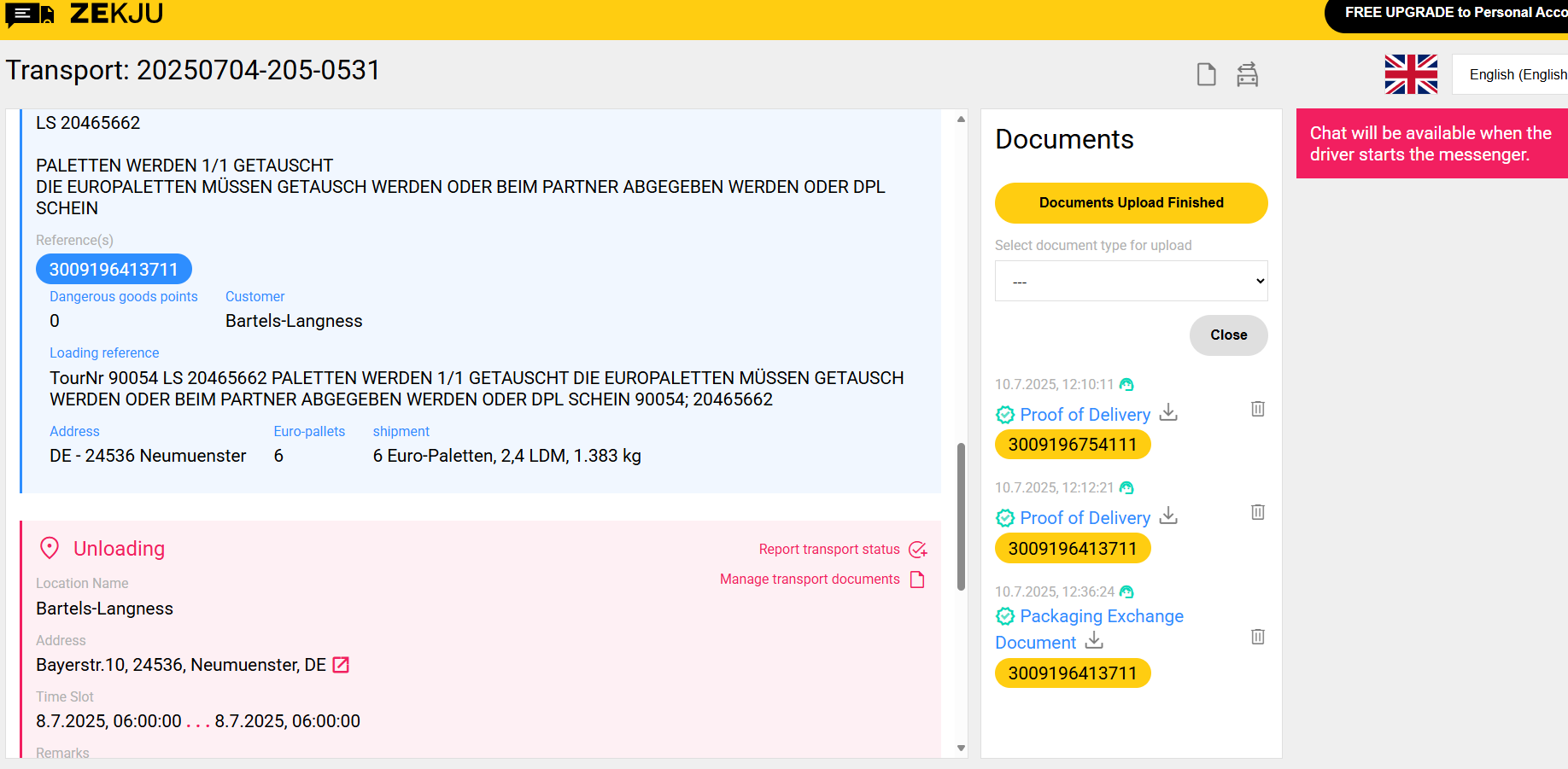This screenshot has height=769, width=1568.
Task: Open Packaging Exchange Document link
Action: click(x=1090, y=629)
